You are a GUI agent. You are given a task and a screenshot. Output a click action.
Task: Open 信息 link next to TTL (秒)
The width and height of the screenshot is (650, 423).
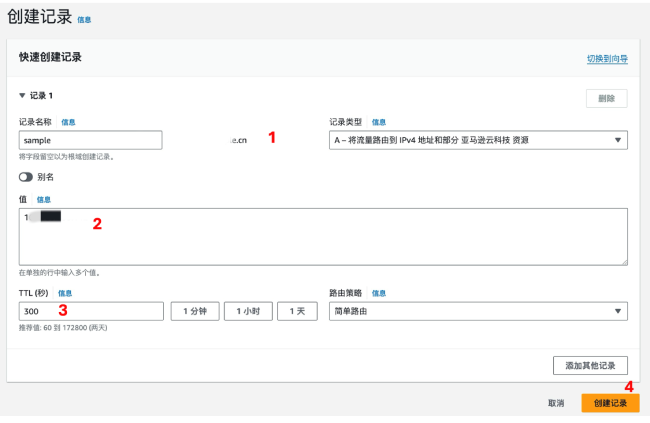point(65,293)
